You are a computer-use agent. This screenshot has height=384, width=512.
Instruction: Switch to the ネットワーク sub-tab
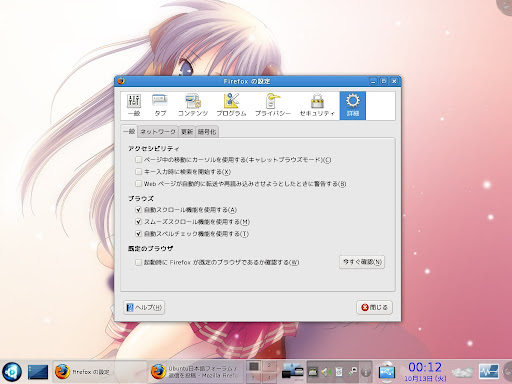tap(158, 132)
